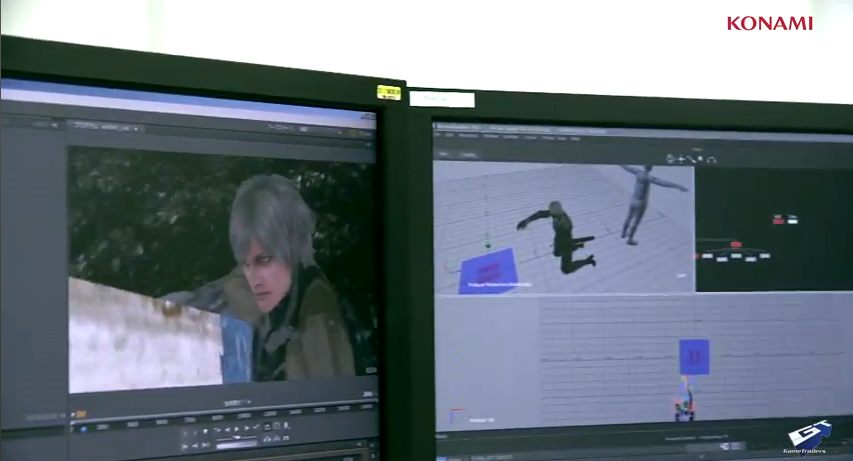Play the preview on left monitor's transport controls
The width and height of the screenshot is (853, 461).
pos(237,429)
